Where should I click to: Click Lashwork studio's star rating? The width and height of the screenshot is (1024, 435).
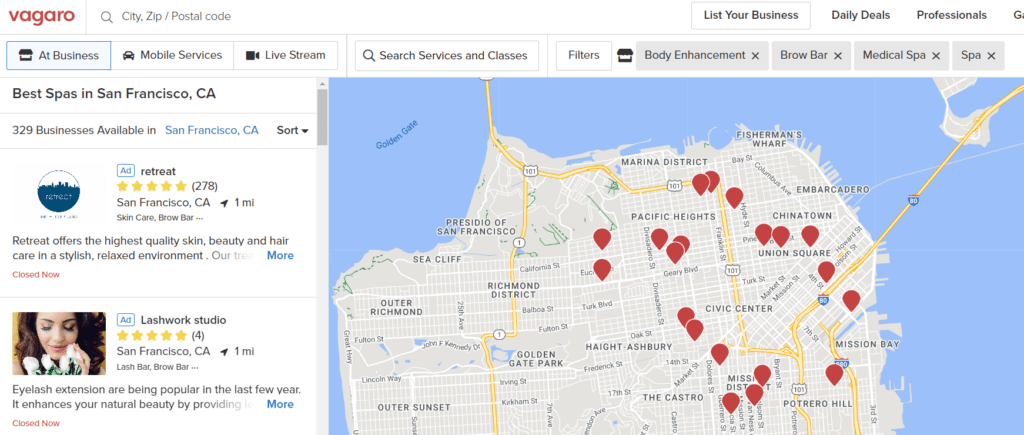point(152,336)
